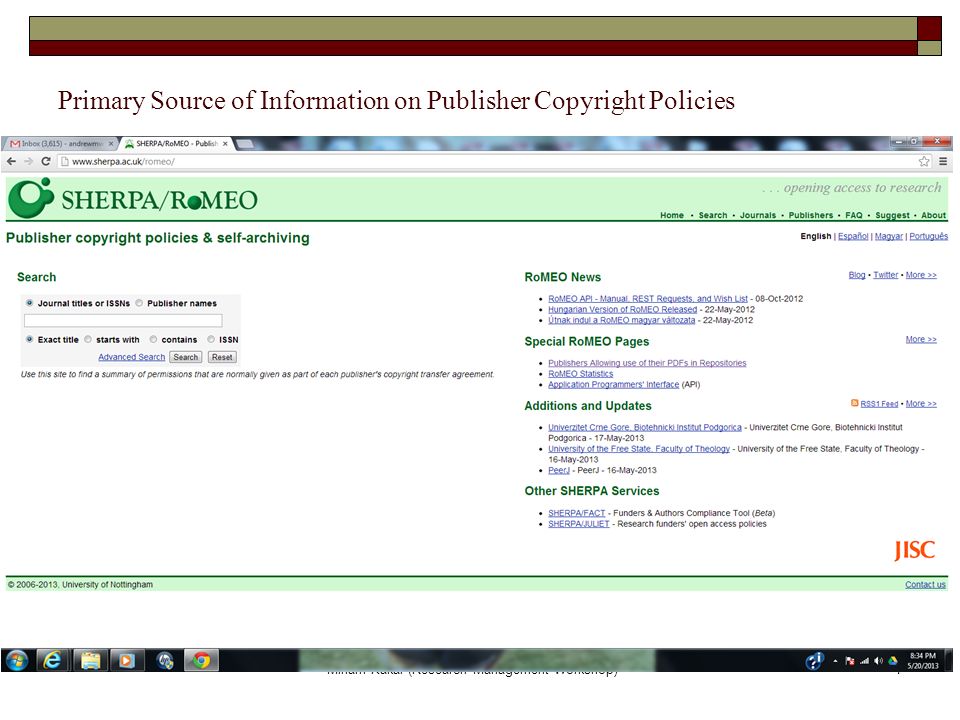The height and width of the screenshot is (720, 960).
Task: Click the Search button
Action: tap(186, 357)
